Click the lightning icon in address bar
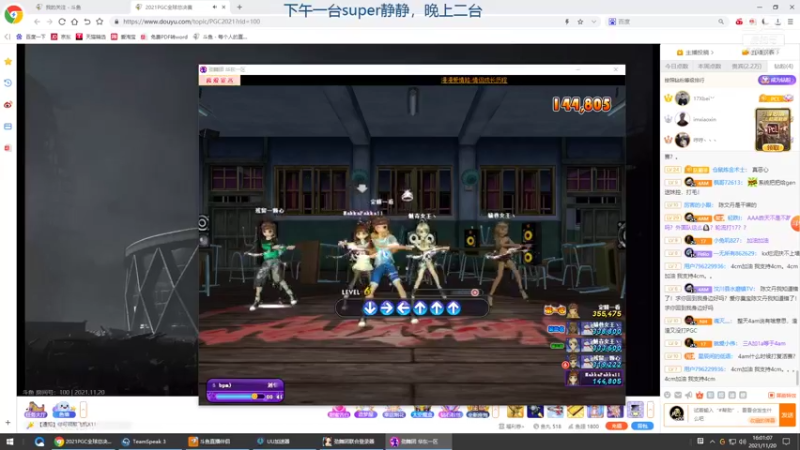This screenshot has width=800, height=450. click(567, 21)
